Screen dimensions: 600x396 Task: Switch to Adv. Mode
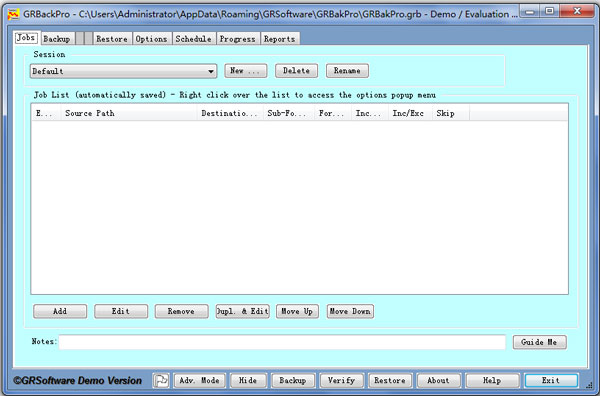[x=199, y=380]
